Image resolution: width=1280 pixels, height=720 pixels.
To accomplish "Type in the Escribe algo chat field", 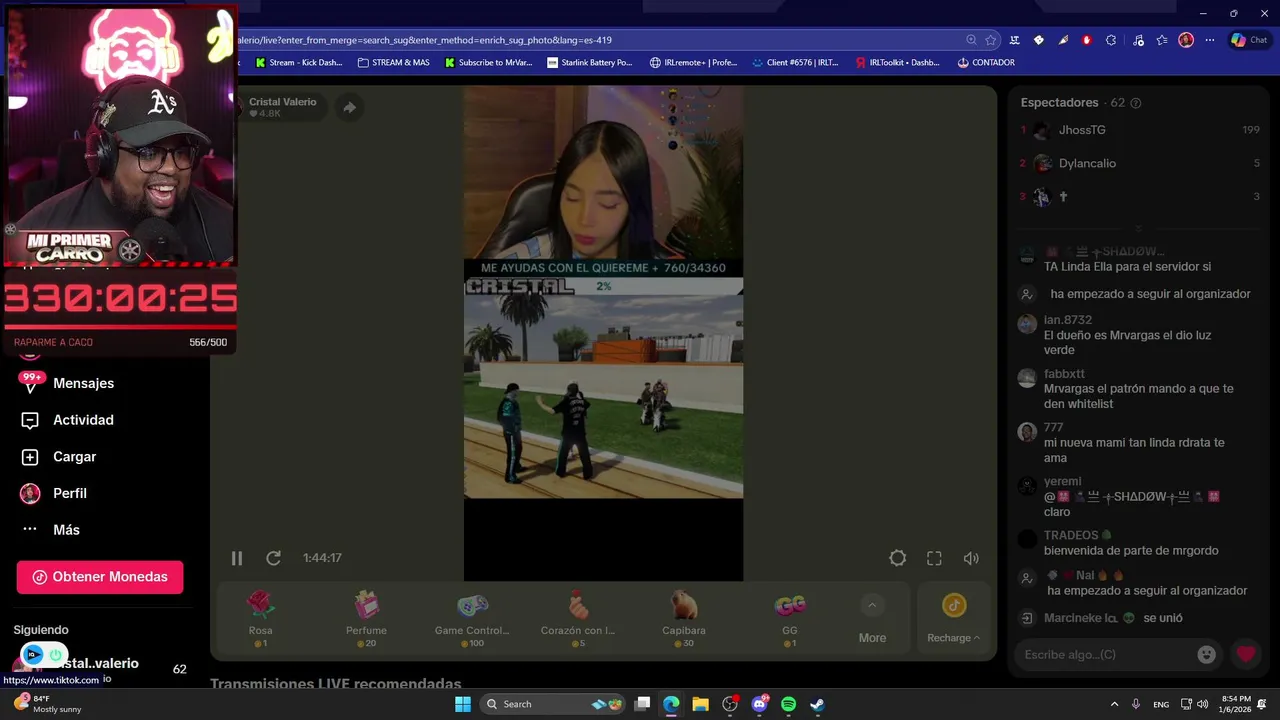I will [x=1104, y=654].
